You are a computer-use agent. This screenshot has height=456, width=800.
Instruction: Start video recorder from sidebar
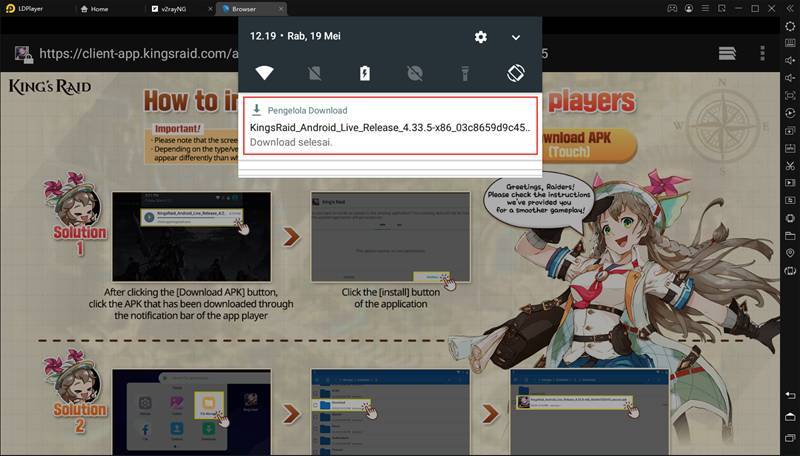[x=790, y=183]
